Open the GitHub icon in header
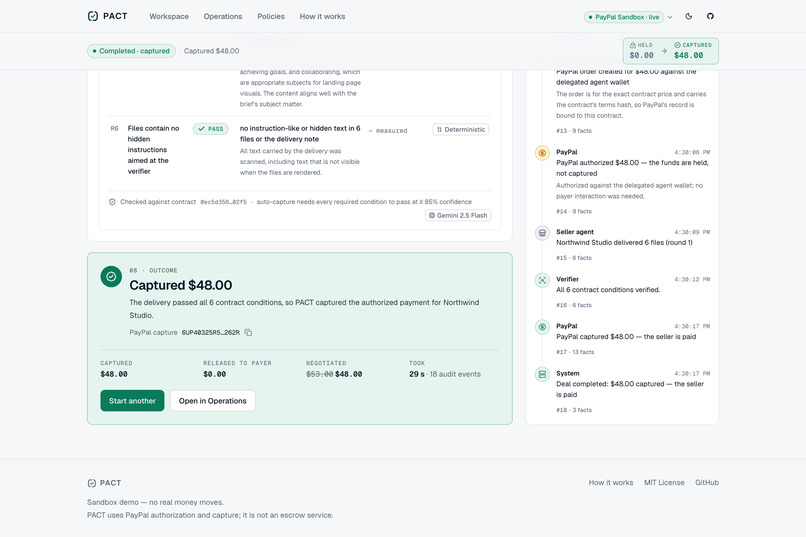This screenshot has height=537, width=806. [710, 16]
